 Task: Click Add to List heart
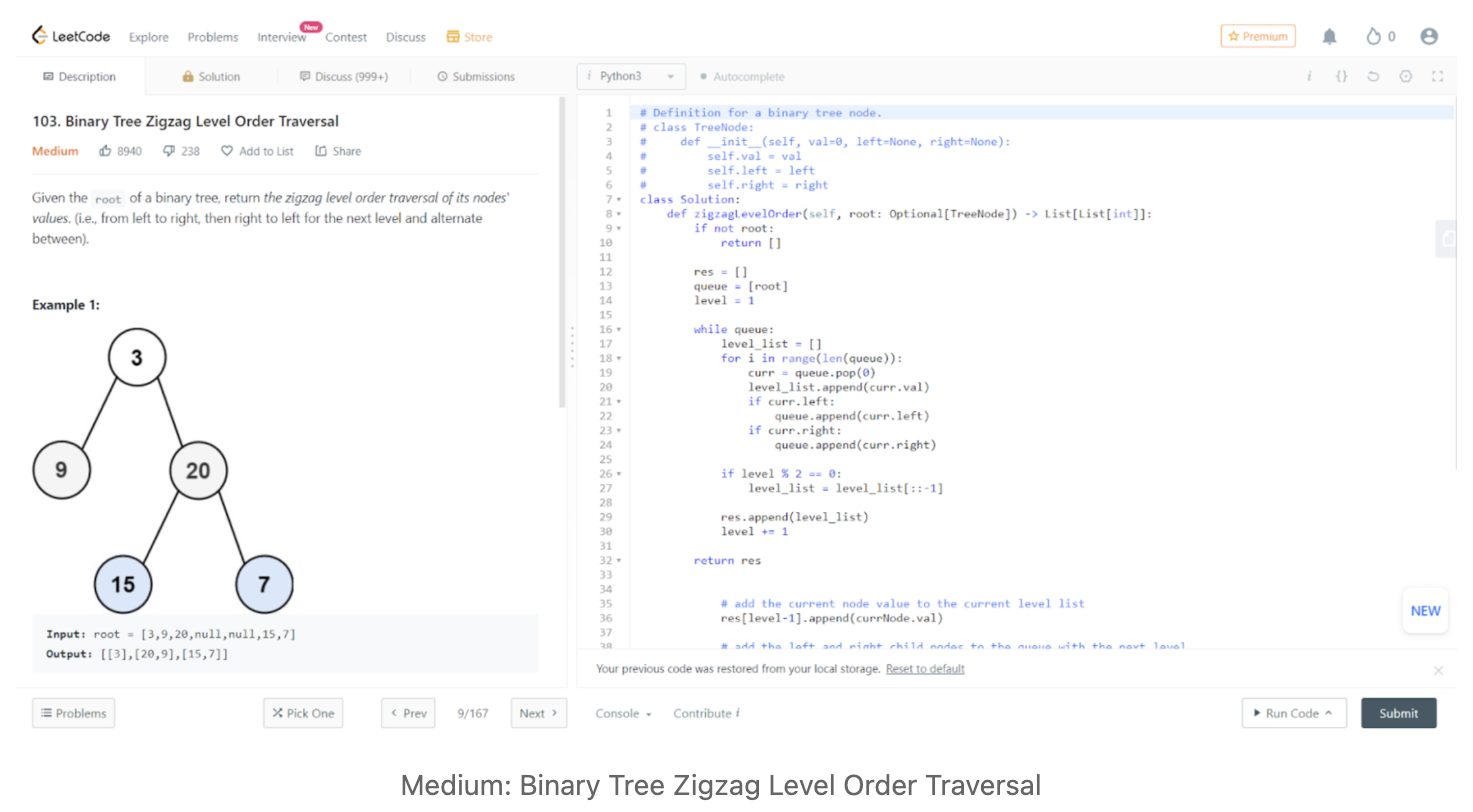[x=227, y=151]
